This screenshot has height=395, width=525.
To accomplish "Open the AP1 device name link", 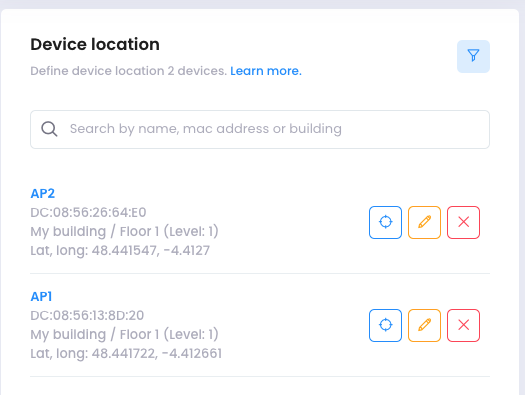I will [x=41, y=297].
